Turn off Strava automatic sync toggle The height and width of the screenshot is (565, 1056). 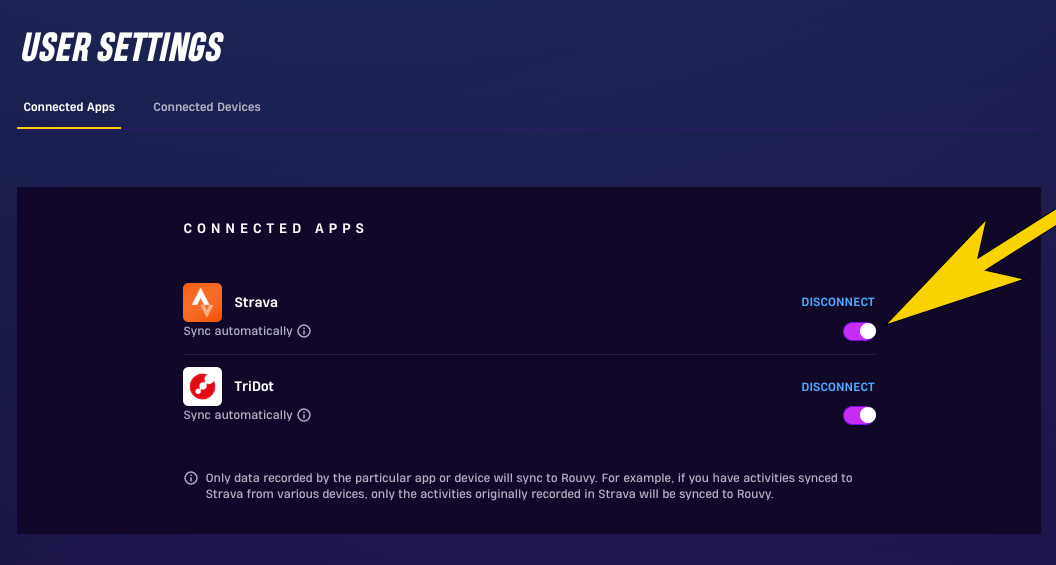859,331
